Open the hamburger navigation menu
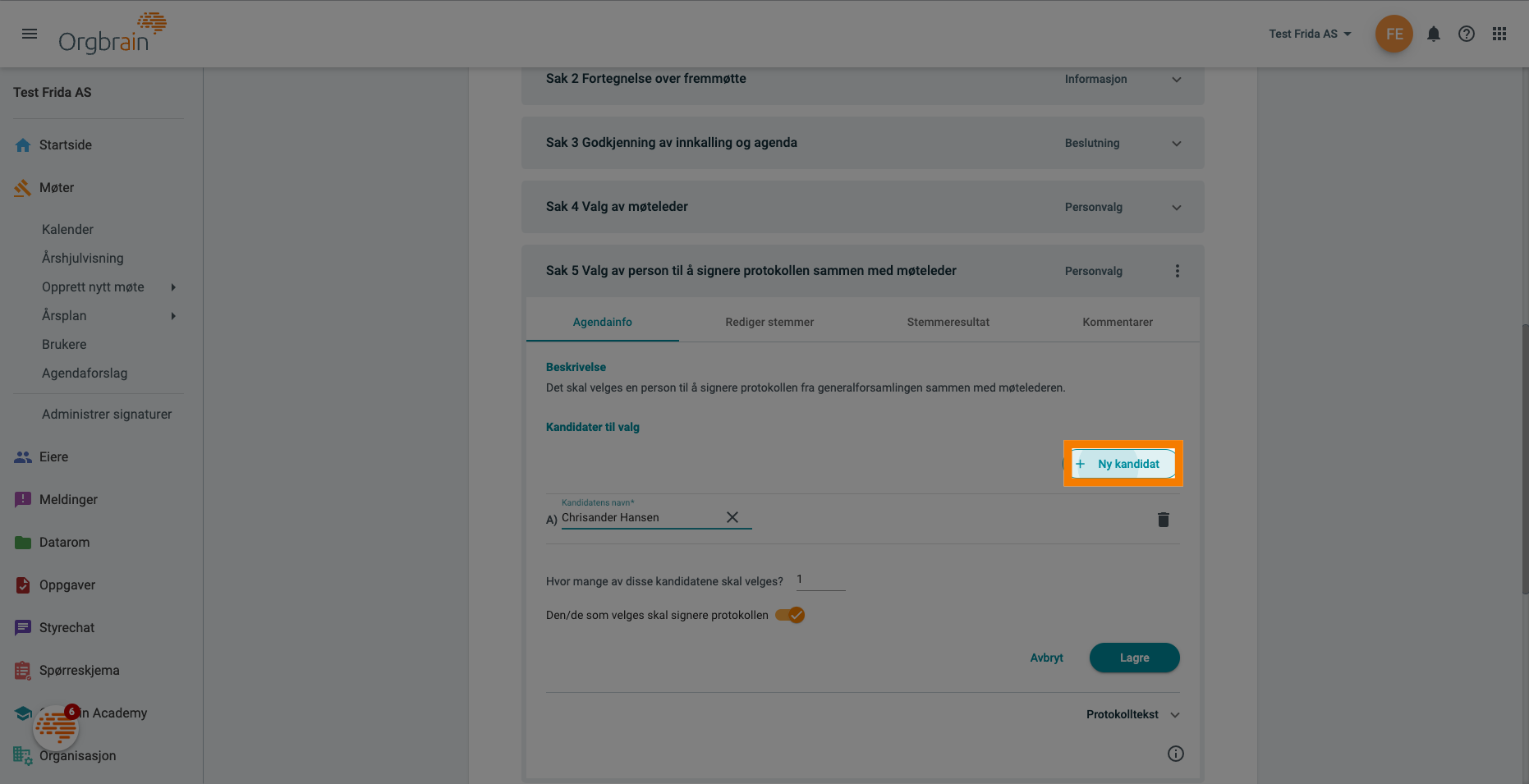 coord(30,34)
